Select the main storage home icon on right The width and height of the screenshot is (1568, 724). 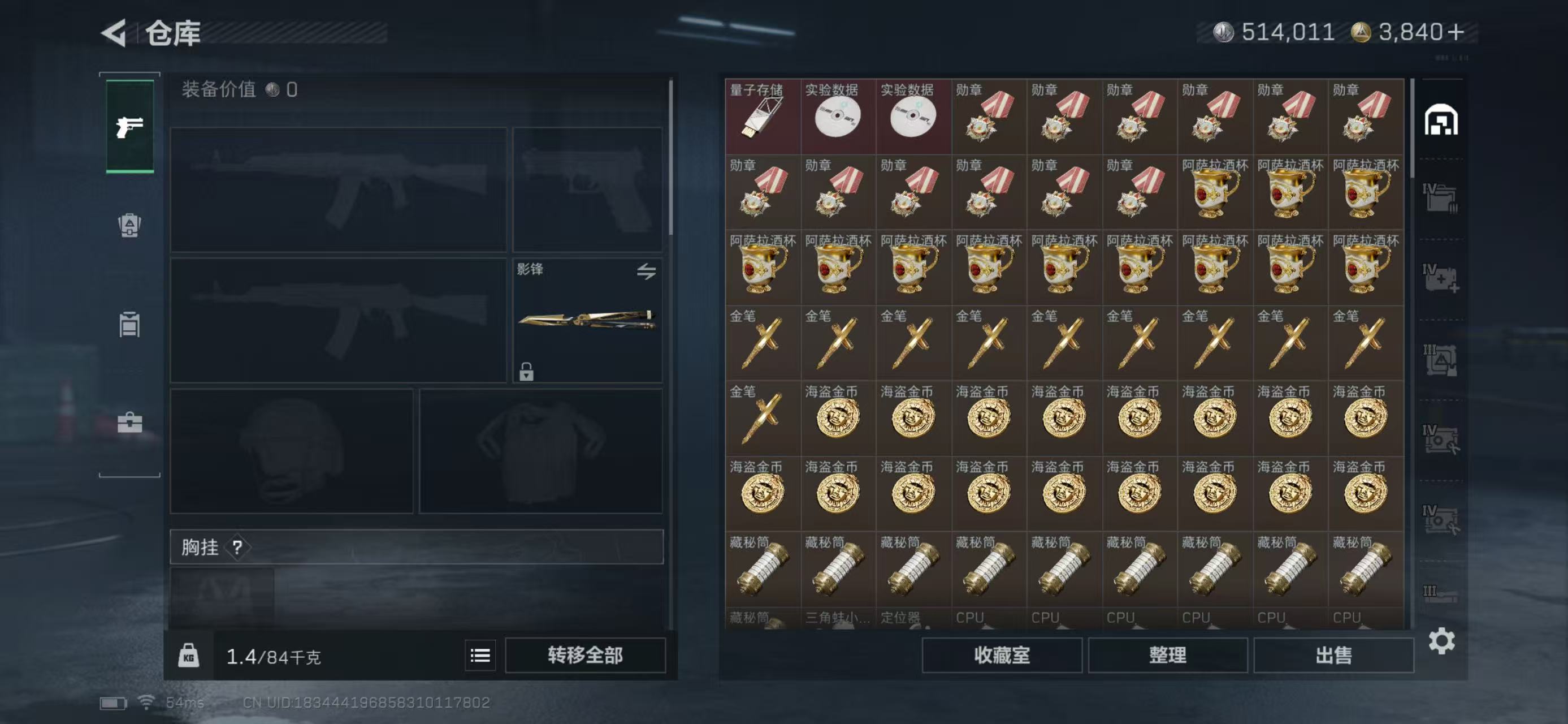click(1441, 120)
